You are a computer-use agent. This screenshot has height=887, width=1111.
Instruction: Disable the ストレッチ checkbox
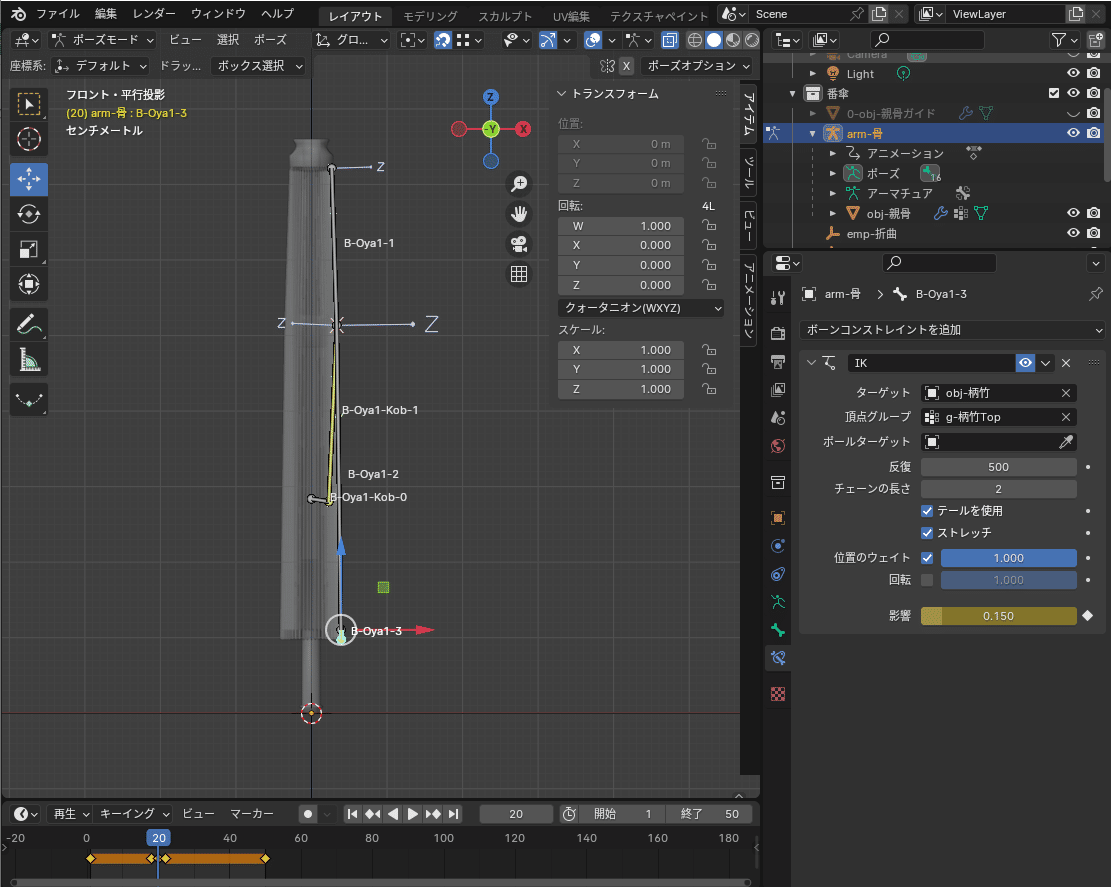point(927,533)
